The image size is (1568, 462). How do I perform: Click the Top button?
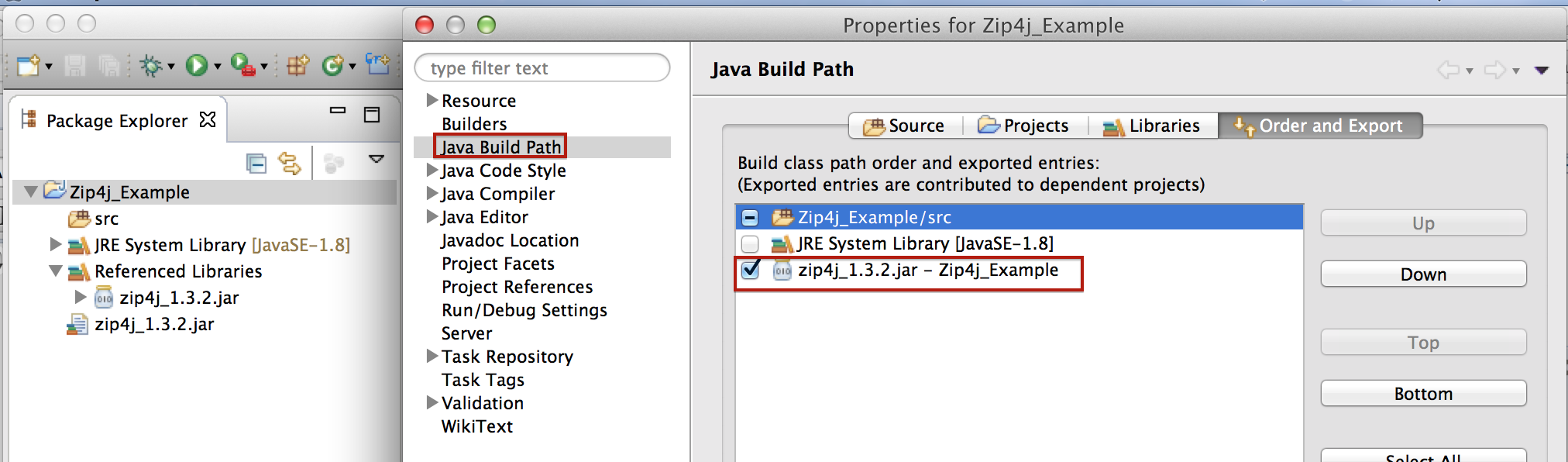1423,343
